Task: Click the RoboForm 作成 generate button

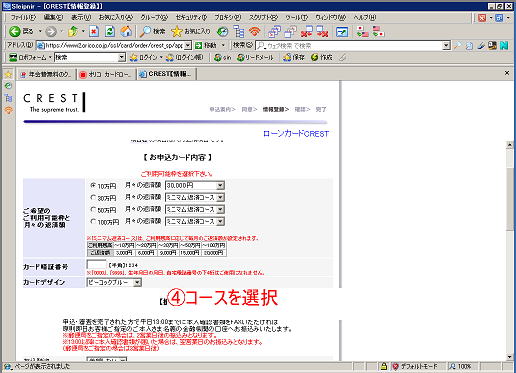Action: 322,57
